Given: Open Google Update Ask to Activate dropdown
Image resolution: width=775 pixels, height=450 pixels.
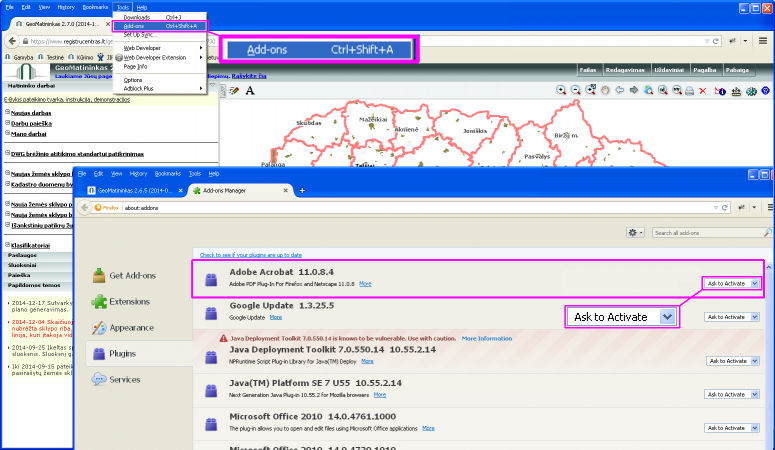Looking at the screenshot, I should 732,317.
